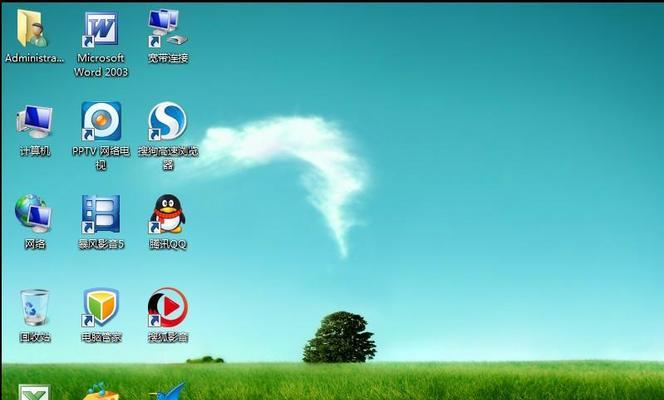Image resolution: width=664 pixels, height=400 pixels.
Task: Select the 计算机 Computer icon
Action: (x=35, y=122)
